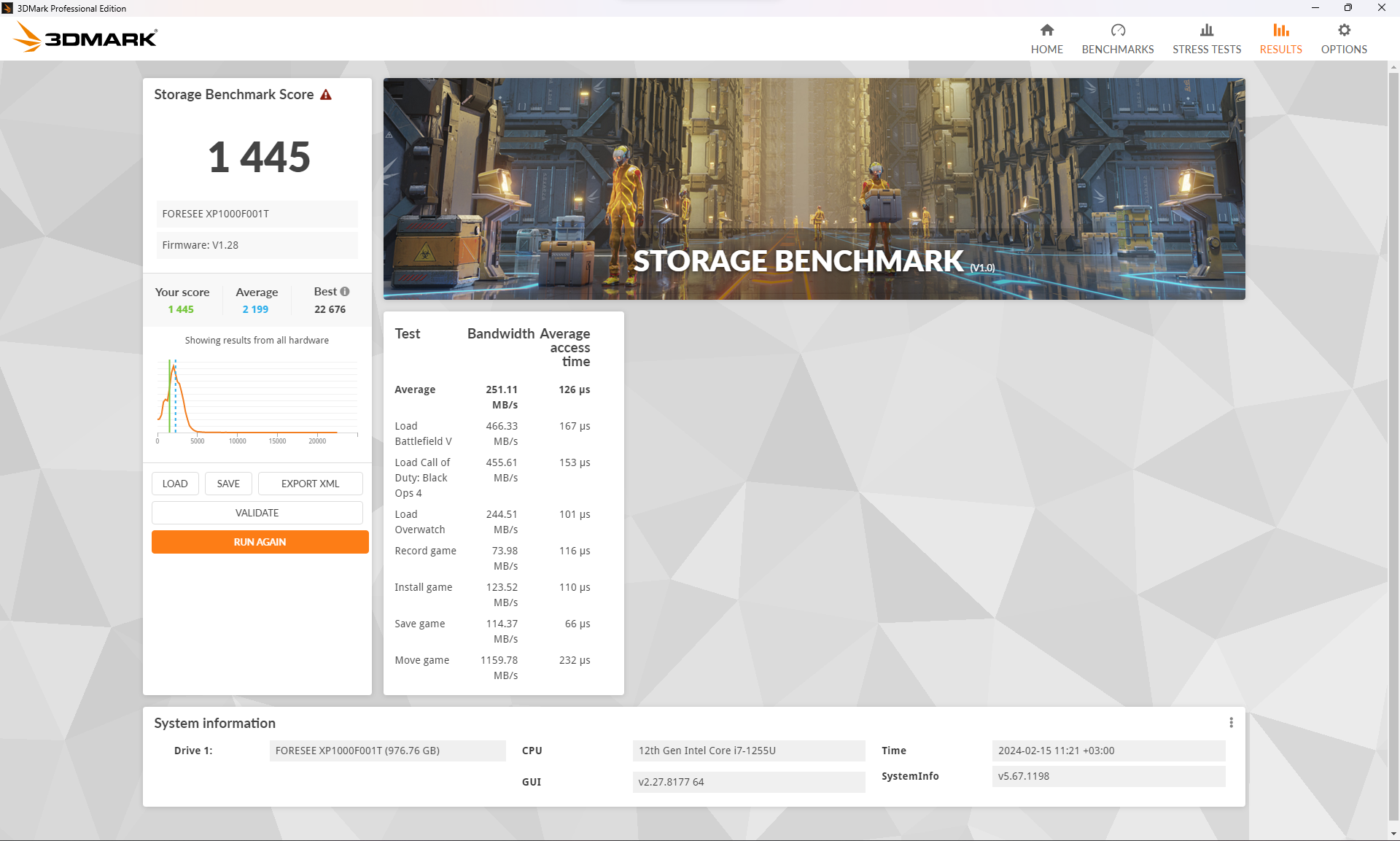
Task: Click the RUN AGAIN button
Action: [260, 542]
